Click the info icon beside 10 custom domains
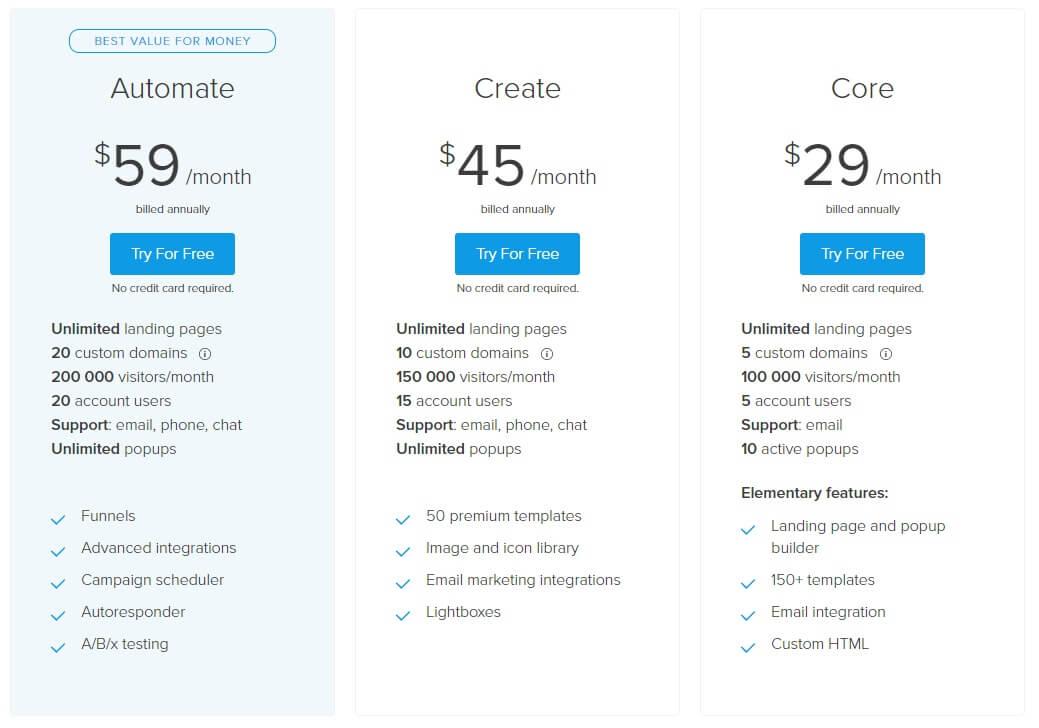This screenshot has height=728, width=1039. coord(547,354)
